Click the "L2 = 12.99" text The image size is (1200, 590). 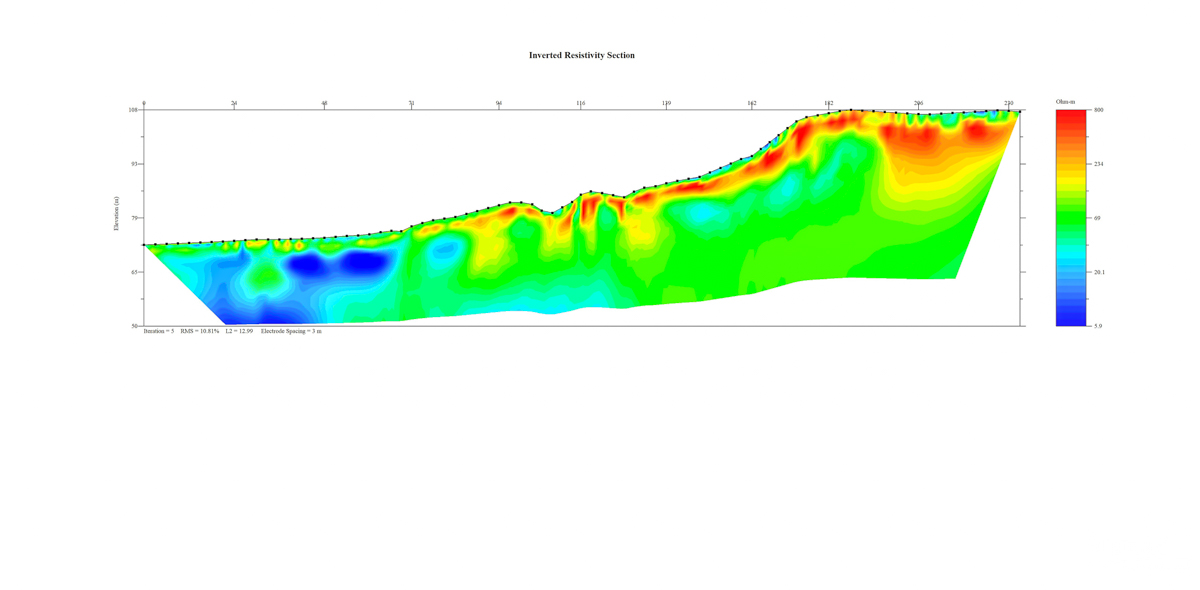[x=239, y=331]
